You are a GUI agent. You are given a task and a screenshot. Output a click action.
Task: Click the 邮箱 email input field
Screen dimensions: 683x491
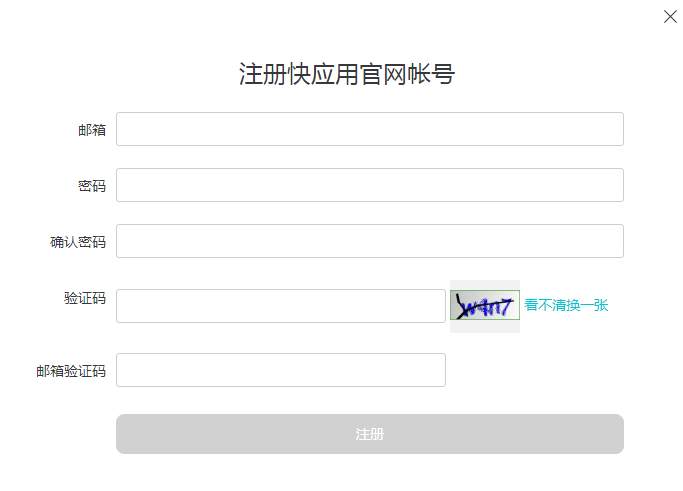370,129
